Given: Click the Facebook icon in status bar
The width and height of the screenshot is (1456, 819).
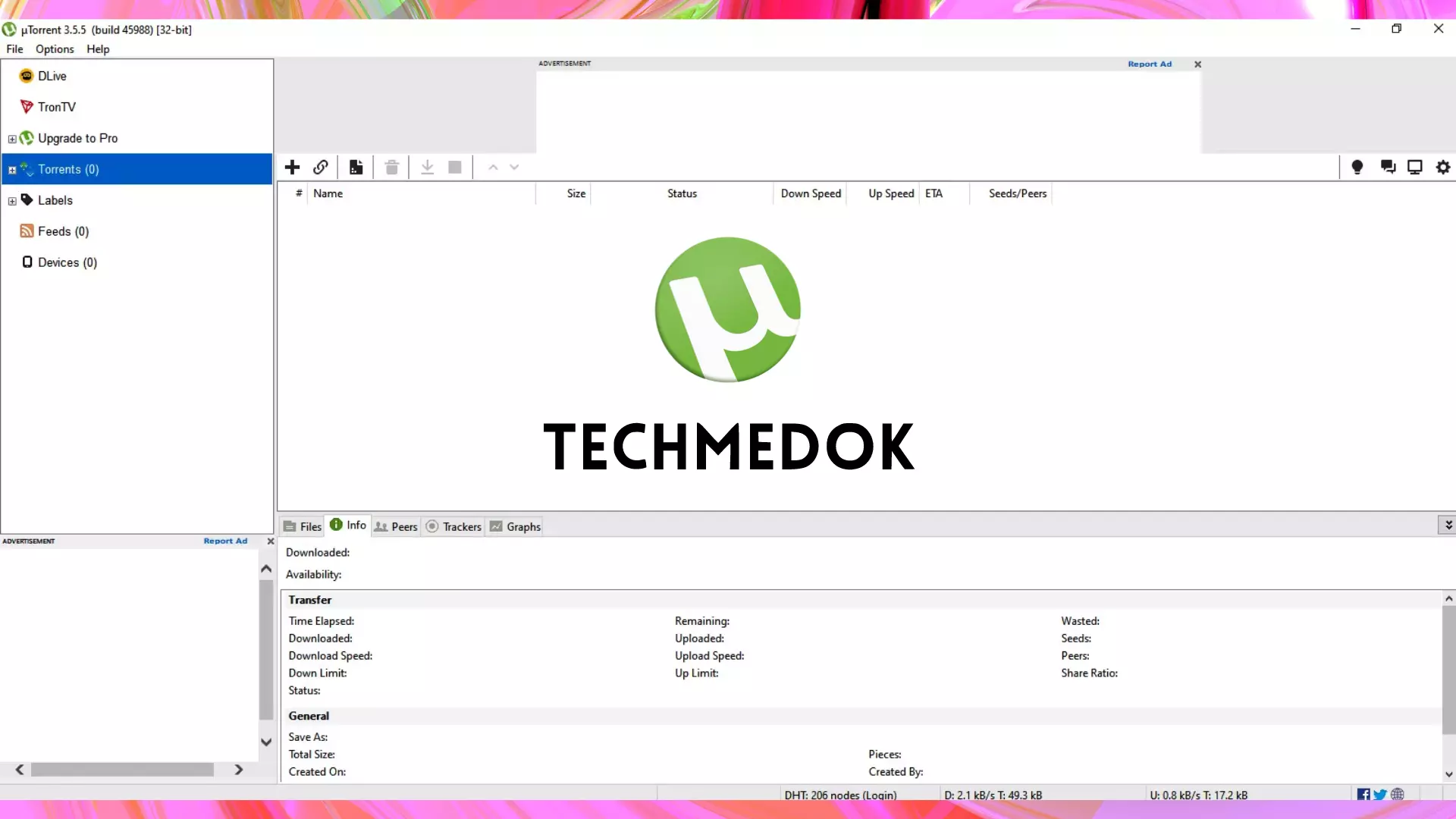Looking at the screenshot, I should (x=1363, y=795).
